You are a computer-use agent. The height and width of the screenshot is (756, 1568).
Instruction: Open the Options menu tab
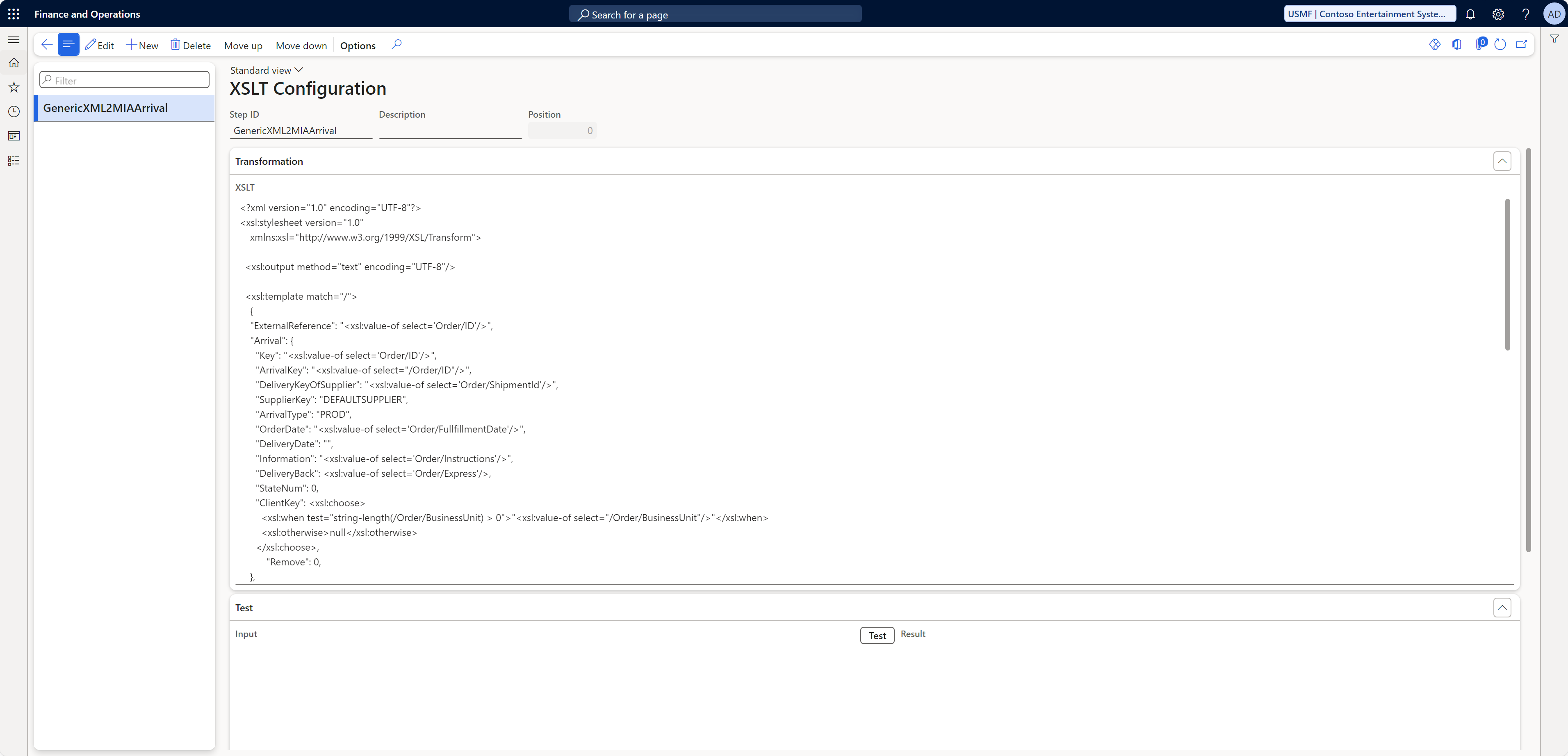click(357, 46)
